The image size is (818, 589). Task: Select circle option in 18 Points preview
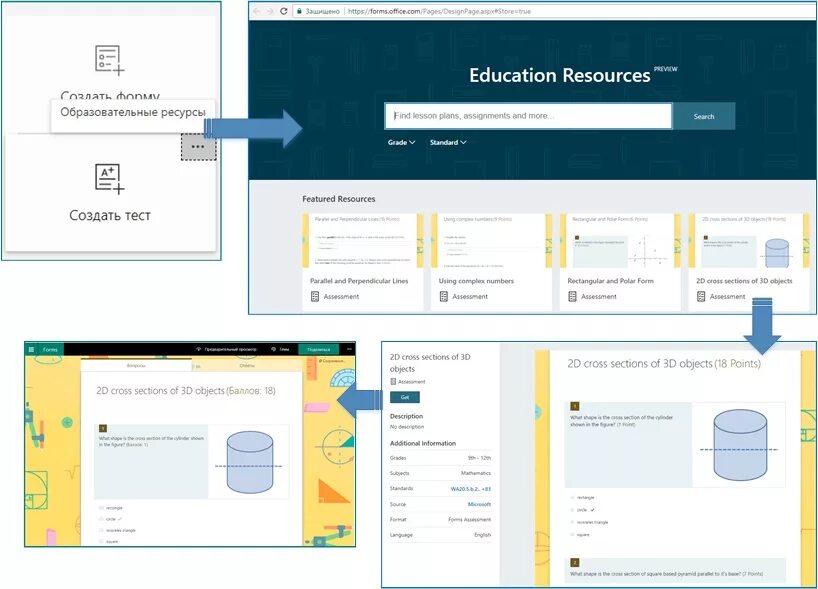point(572,510)
